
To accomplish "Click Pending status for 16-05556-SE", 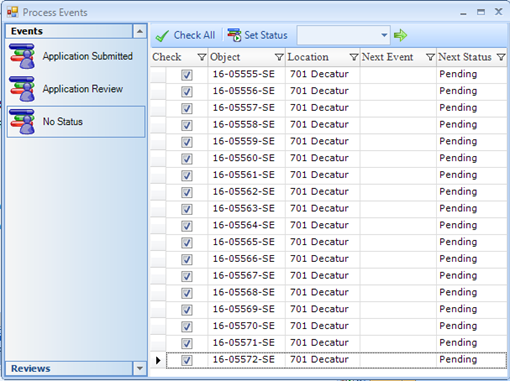I will [458, 91].
